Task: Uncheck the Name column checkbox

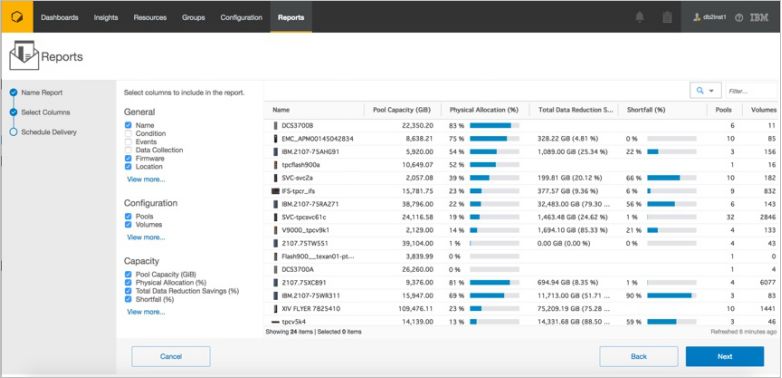Action: coord(128,125)
